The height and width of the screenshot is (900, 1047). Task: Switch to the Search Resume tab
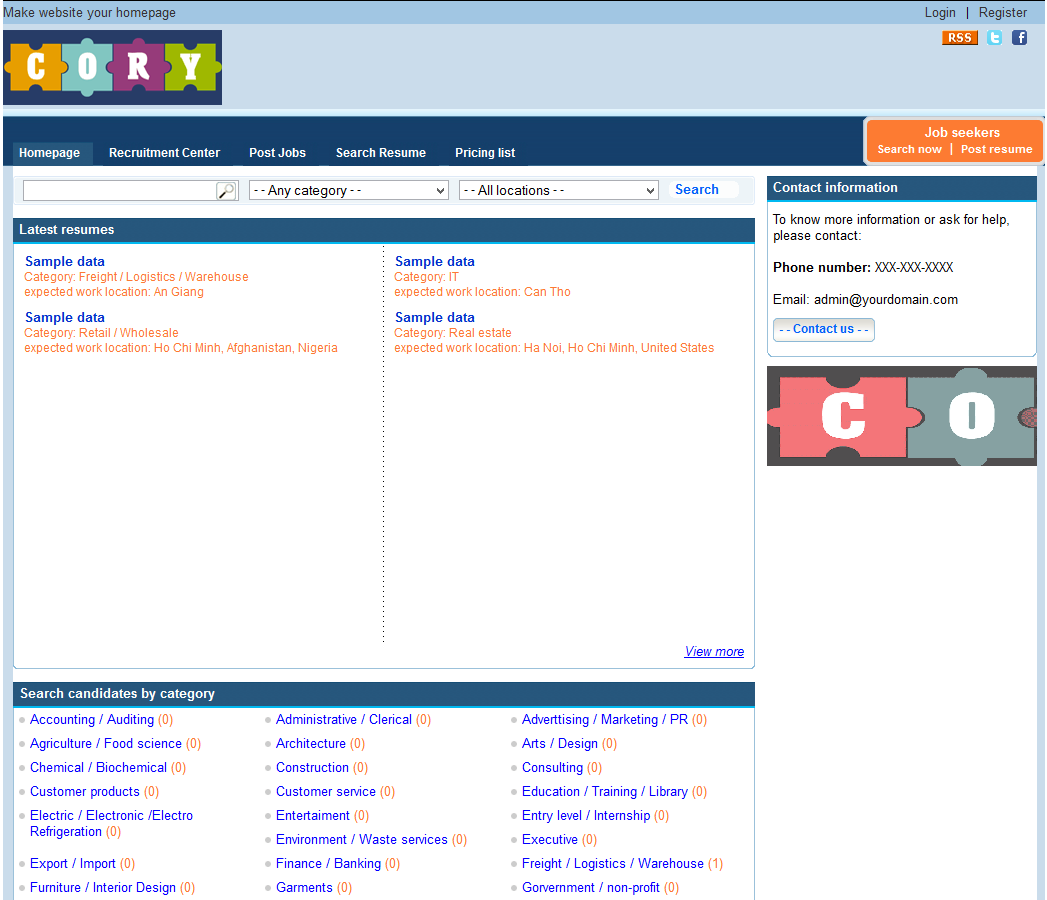click(x=381, y=153)
